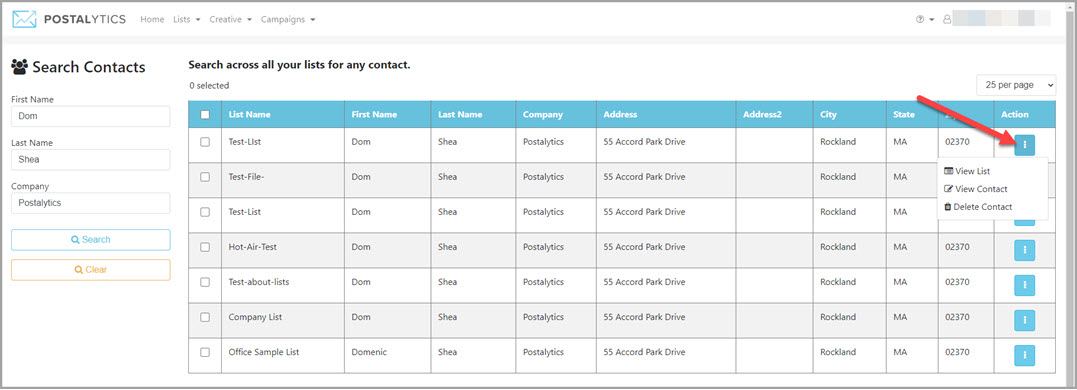Click the Company input field
Image resolution: width=1077 pixels, height=390 pixels.
tap(91, 203)
